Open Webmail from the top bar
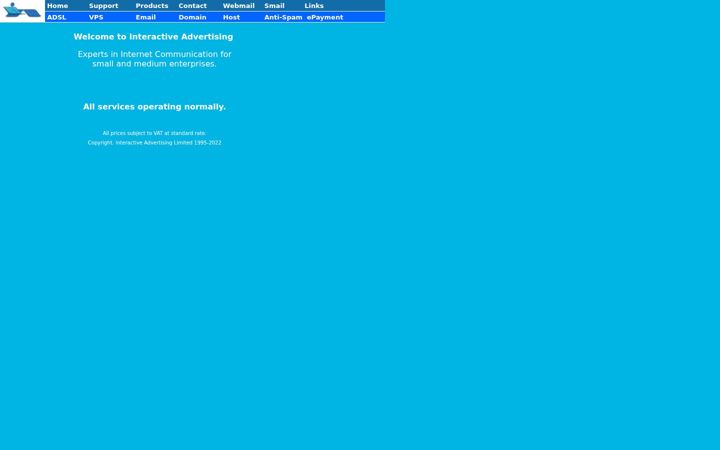The image size is (720, 450). click(x=238, y=6)
